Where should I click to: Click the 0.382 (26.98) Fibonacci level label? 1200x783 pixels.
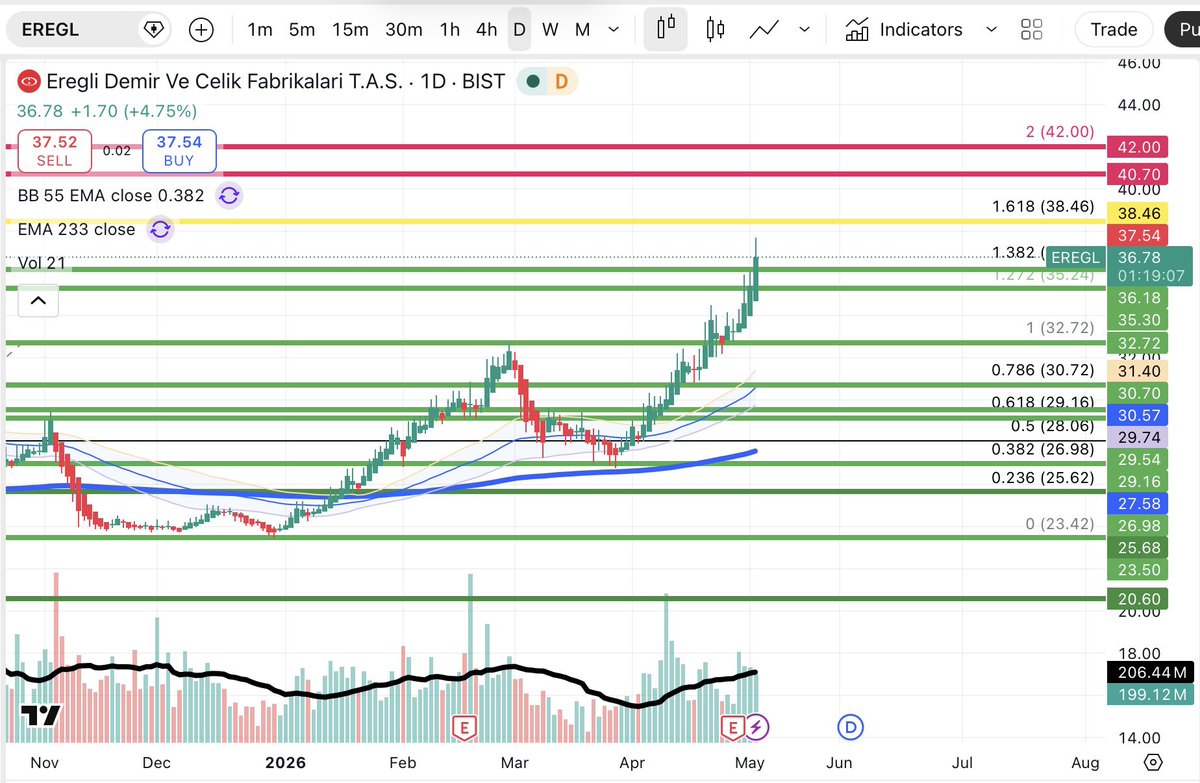point(1044,450)
